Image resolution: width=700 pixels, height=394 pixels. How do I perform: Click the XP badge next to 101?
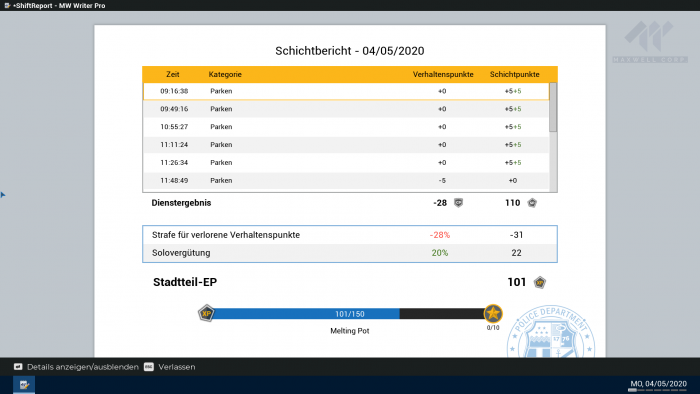pyautogui.click(x=540, y=282)
